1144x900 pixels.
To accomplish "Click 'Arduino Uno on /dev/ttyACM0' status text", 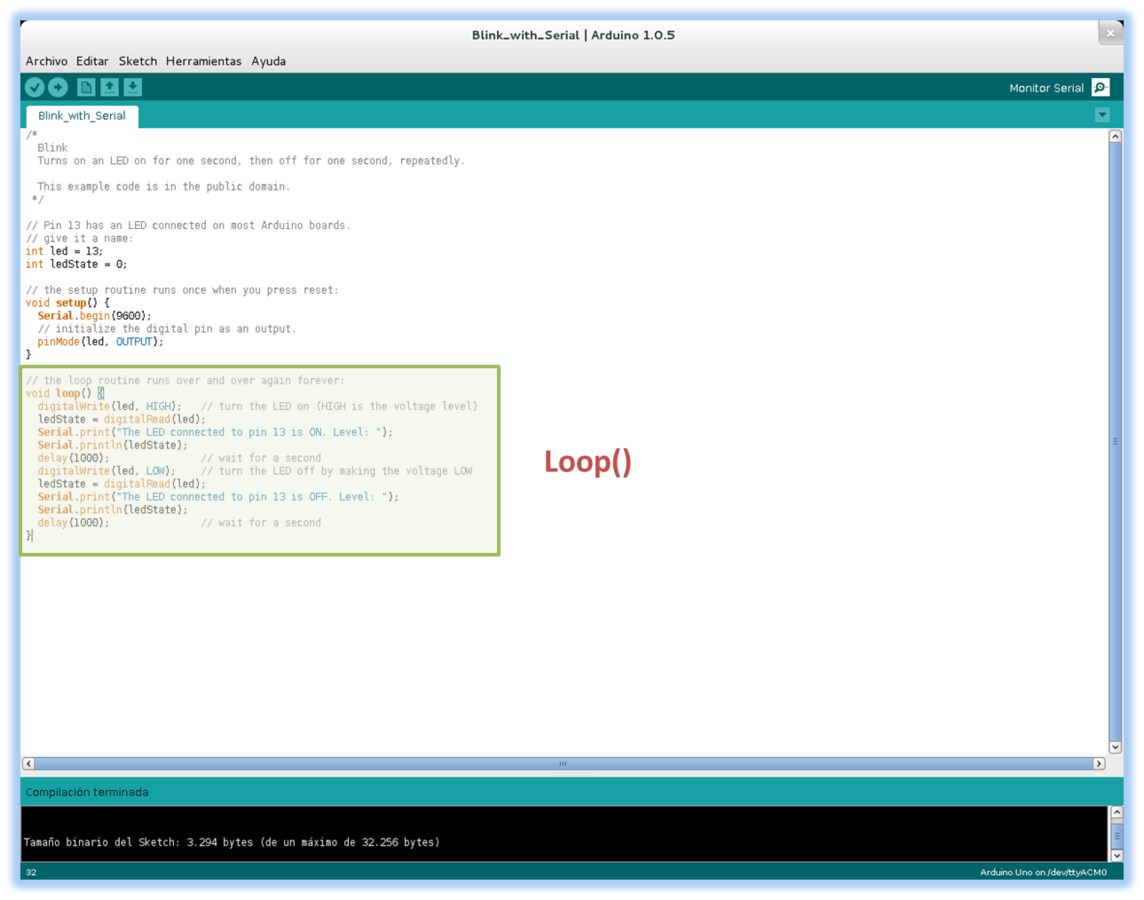I will pos(1043,872).
